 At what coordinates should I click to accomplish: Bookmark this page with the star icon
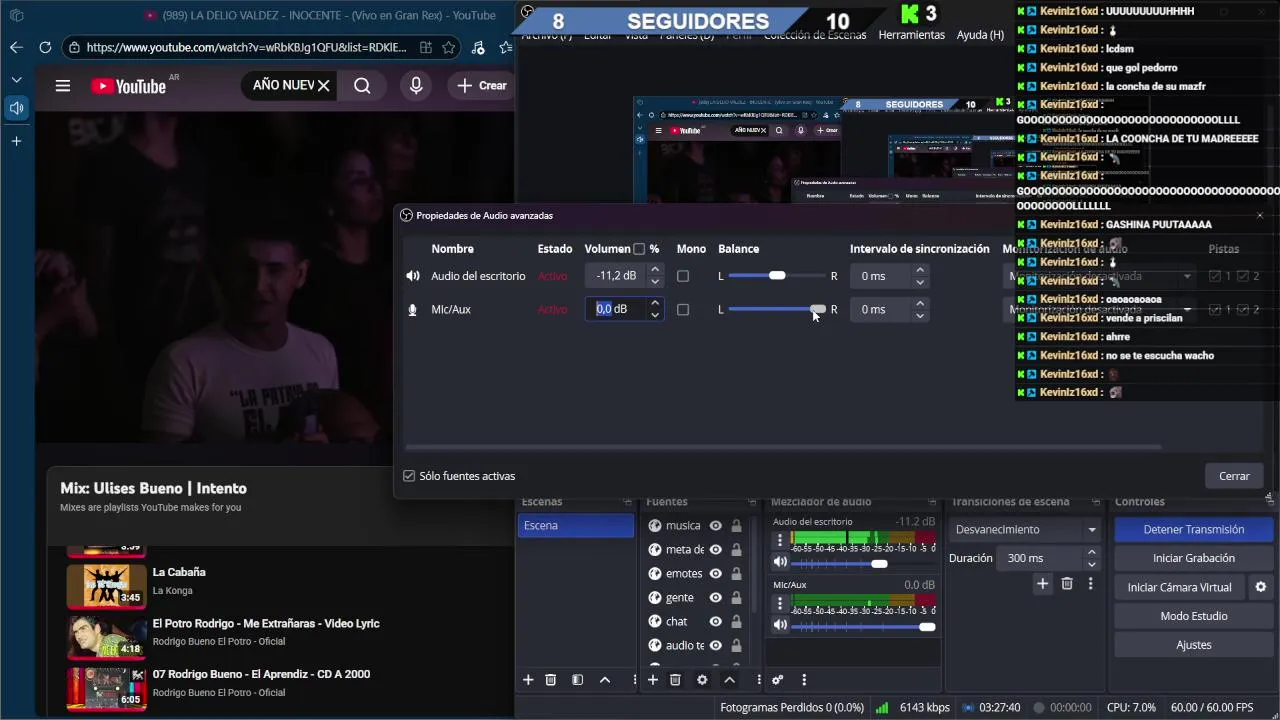tap(449, 47)
